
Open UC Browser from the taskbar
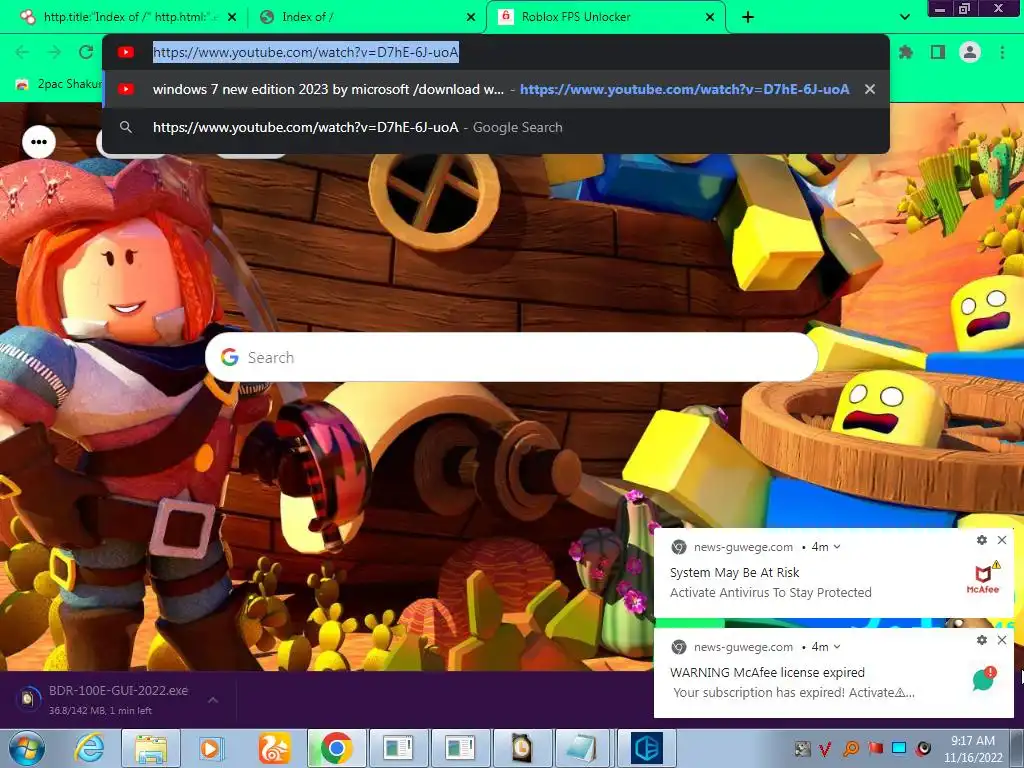[x=274, y=748]
